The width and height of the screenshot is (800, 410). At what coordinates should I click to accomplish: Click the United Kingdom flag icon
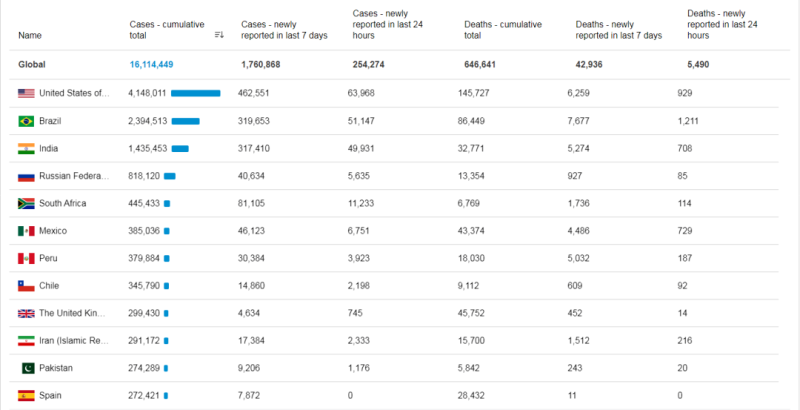pyautogui.click(x=27, y=314)
